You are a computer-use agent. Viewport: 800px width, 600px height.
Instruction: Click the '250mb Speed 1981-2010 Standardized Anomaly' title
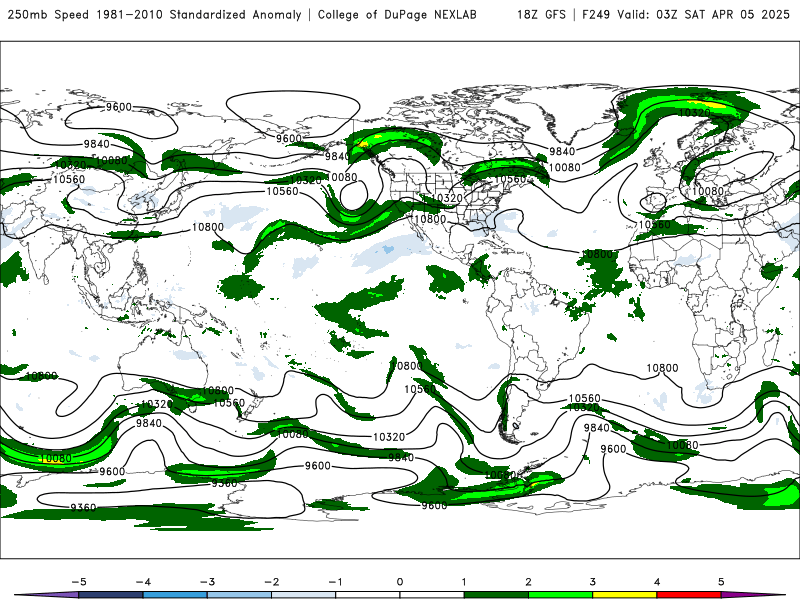pos(155,15)
